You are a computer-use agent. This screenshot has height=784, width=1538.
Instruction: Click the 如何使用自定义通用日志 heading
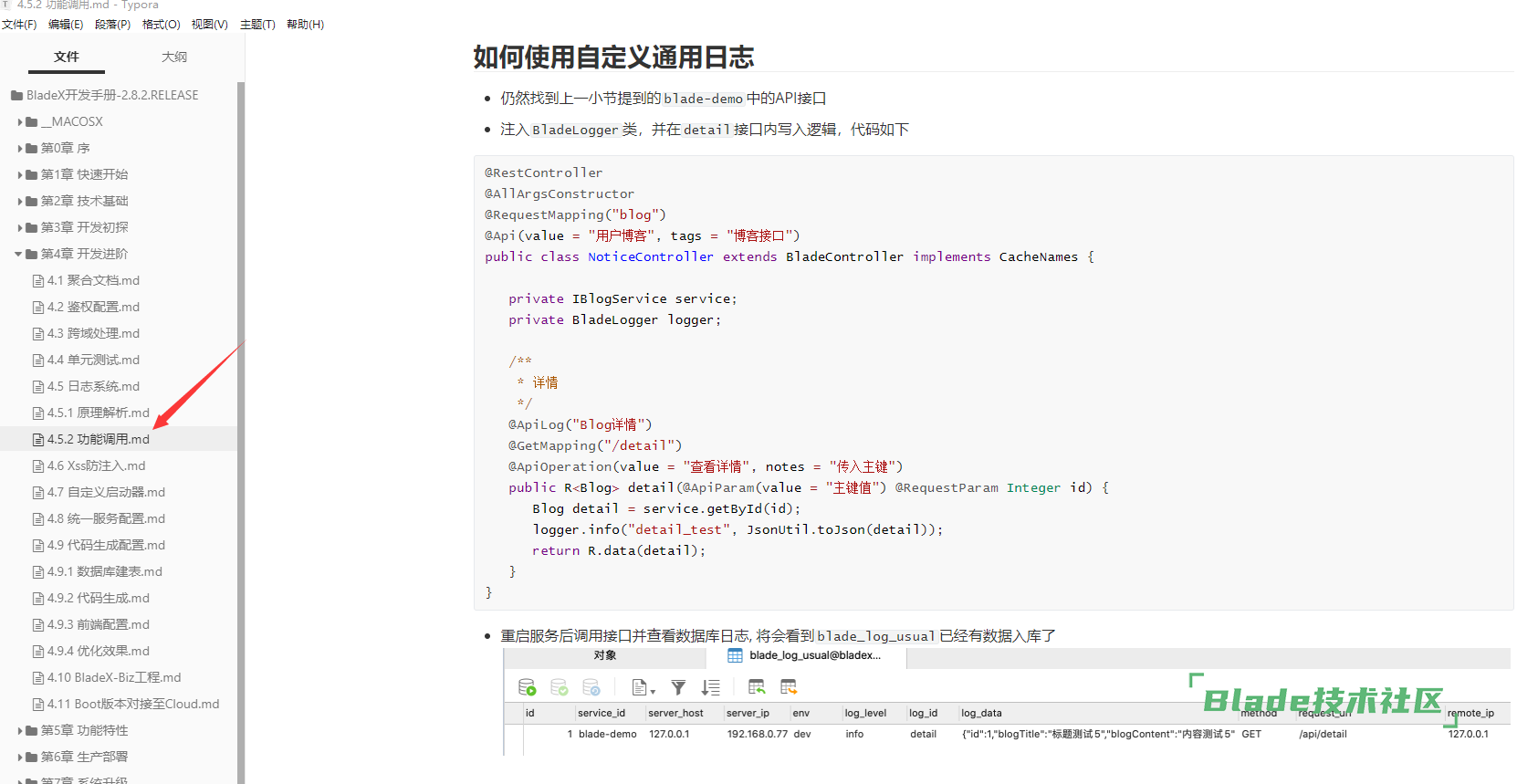click(x=613, y=57)
